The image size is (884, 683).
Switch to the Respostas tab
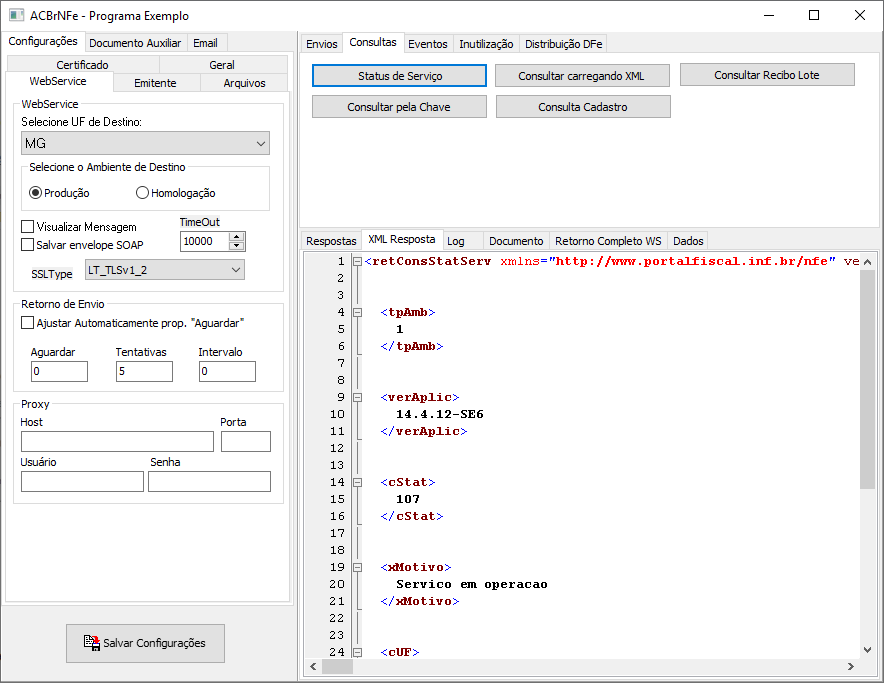332,241
